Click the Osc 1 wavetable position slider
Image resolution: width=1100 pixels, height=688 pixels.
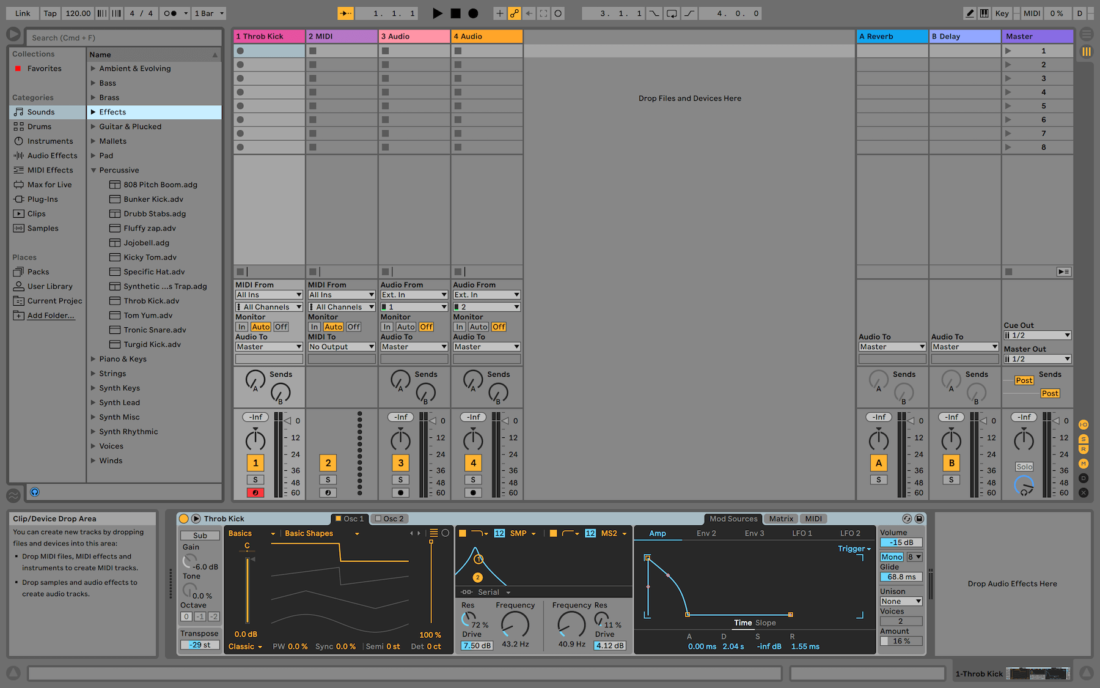point(431,585)
